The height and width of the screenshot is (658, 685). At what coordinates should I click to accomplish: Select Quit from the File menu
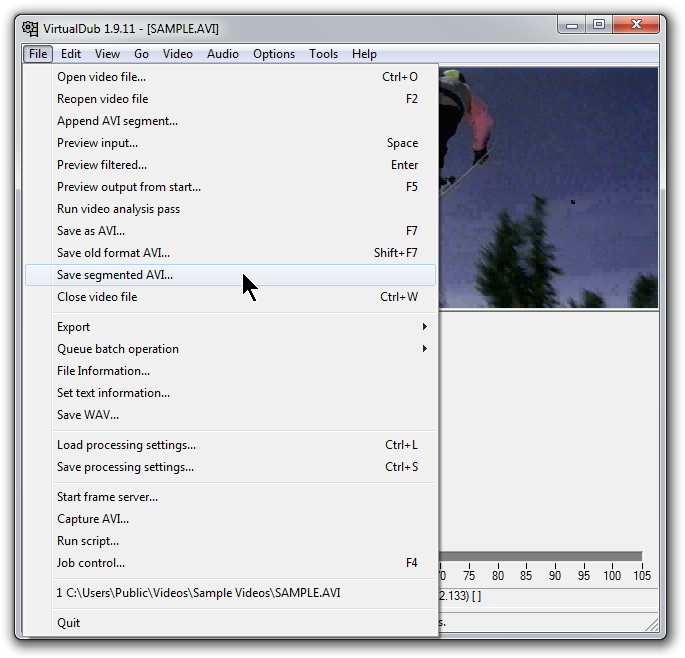tap(230, 623)
